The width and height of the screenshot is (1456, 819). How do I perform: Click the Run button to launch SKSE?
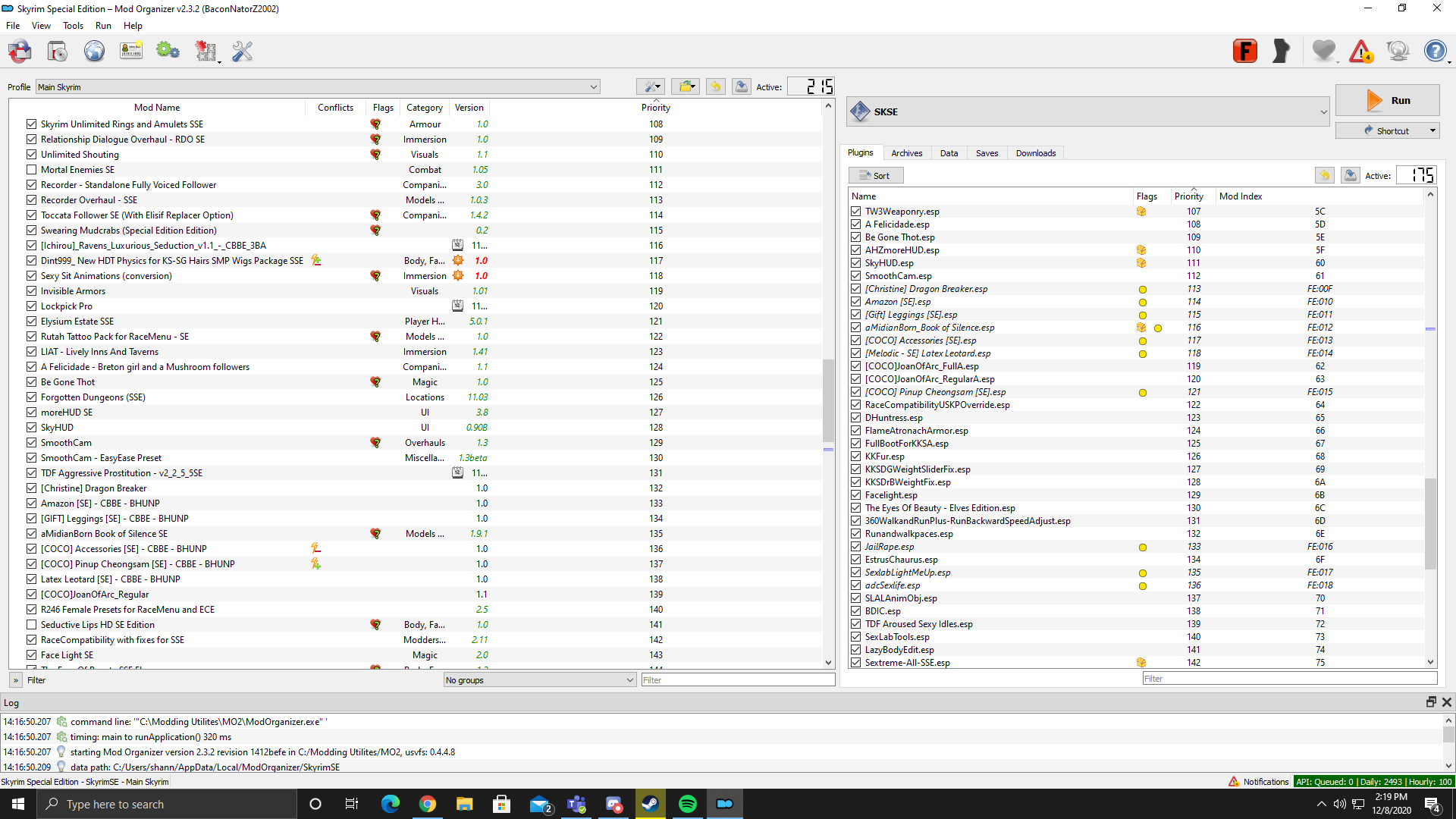tap(1387, 100)
